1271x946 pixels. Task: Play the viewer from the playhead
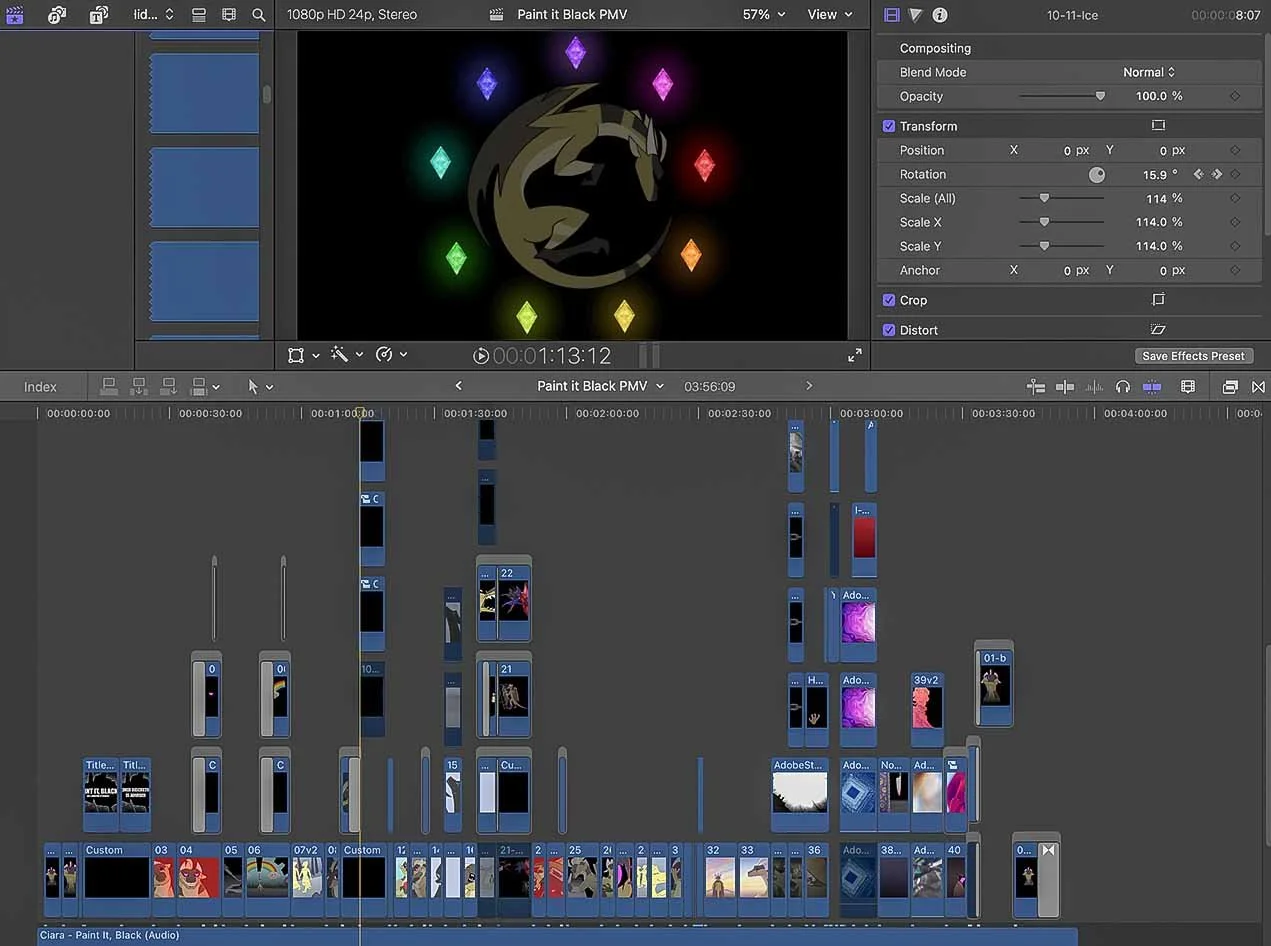[481, 355]
